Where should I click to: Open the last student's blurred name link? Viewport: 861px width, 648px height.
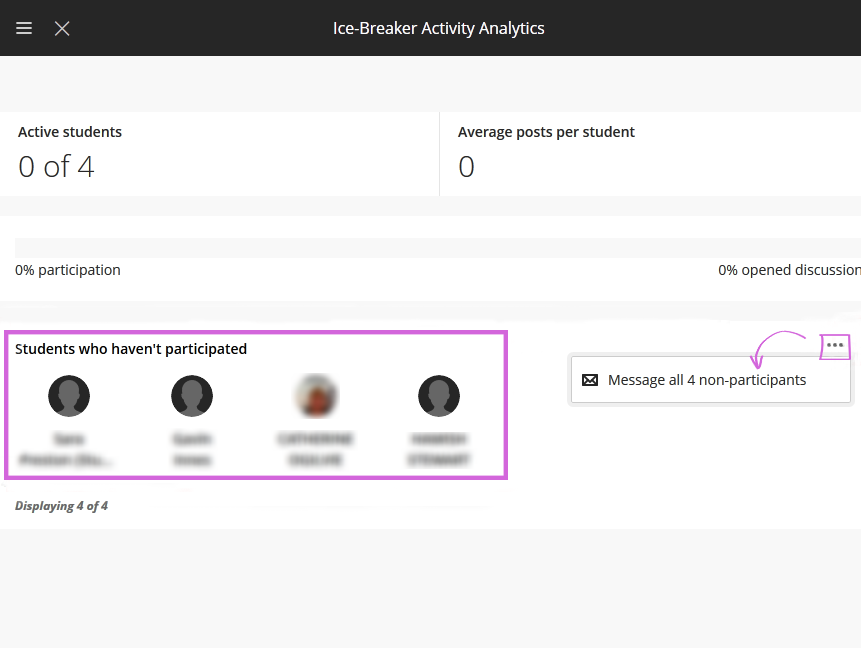(439, 449)
